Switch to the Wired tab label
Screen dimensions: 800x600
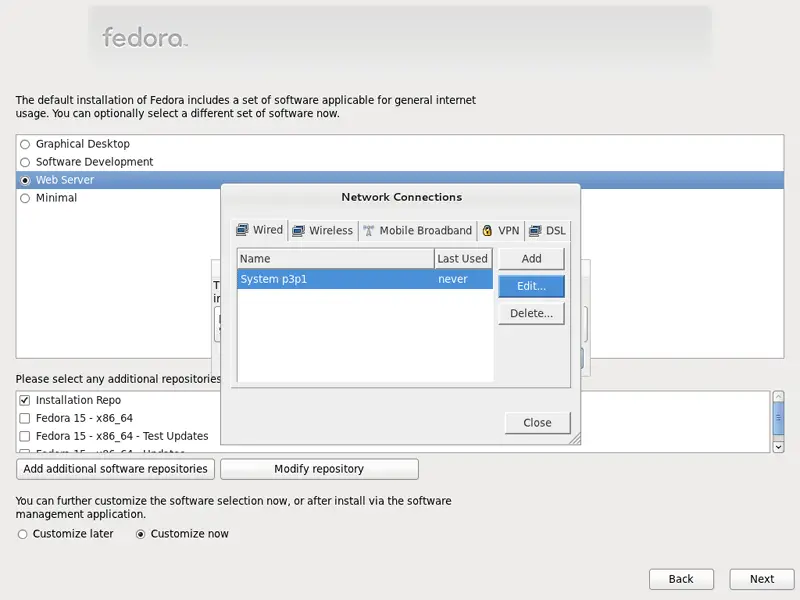tap(268, 230)
